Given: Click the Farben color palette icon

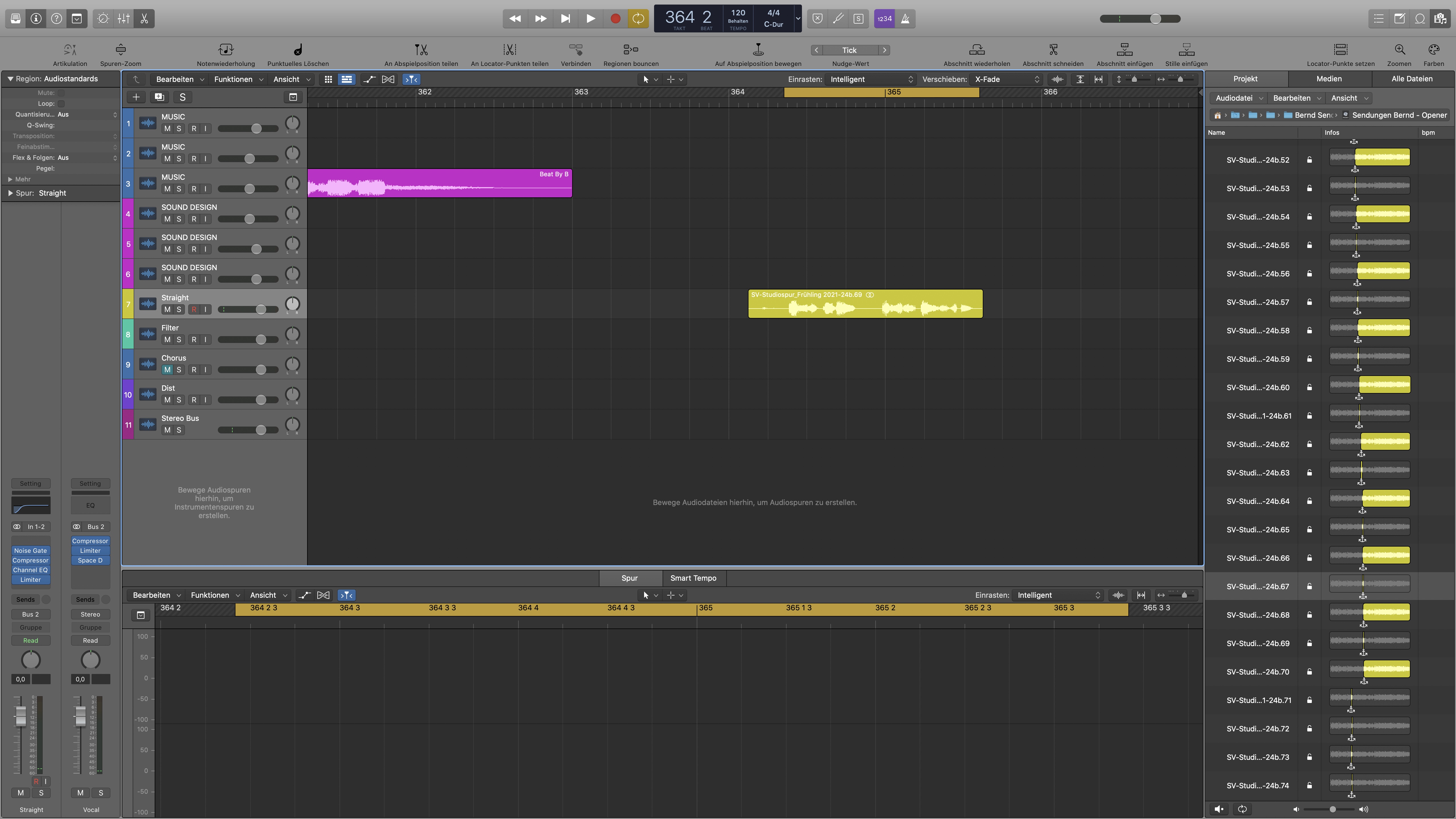Looking at the screenshot, I should coord(1433,50).
